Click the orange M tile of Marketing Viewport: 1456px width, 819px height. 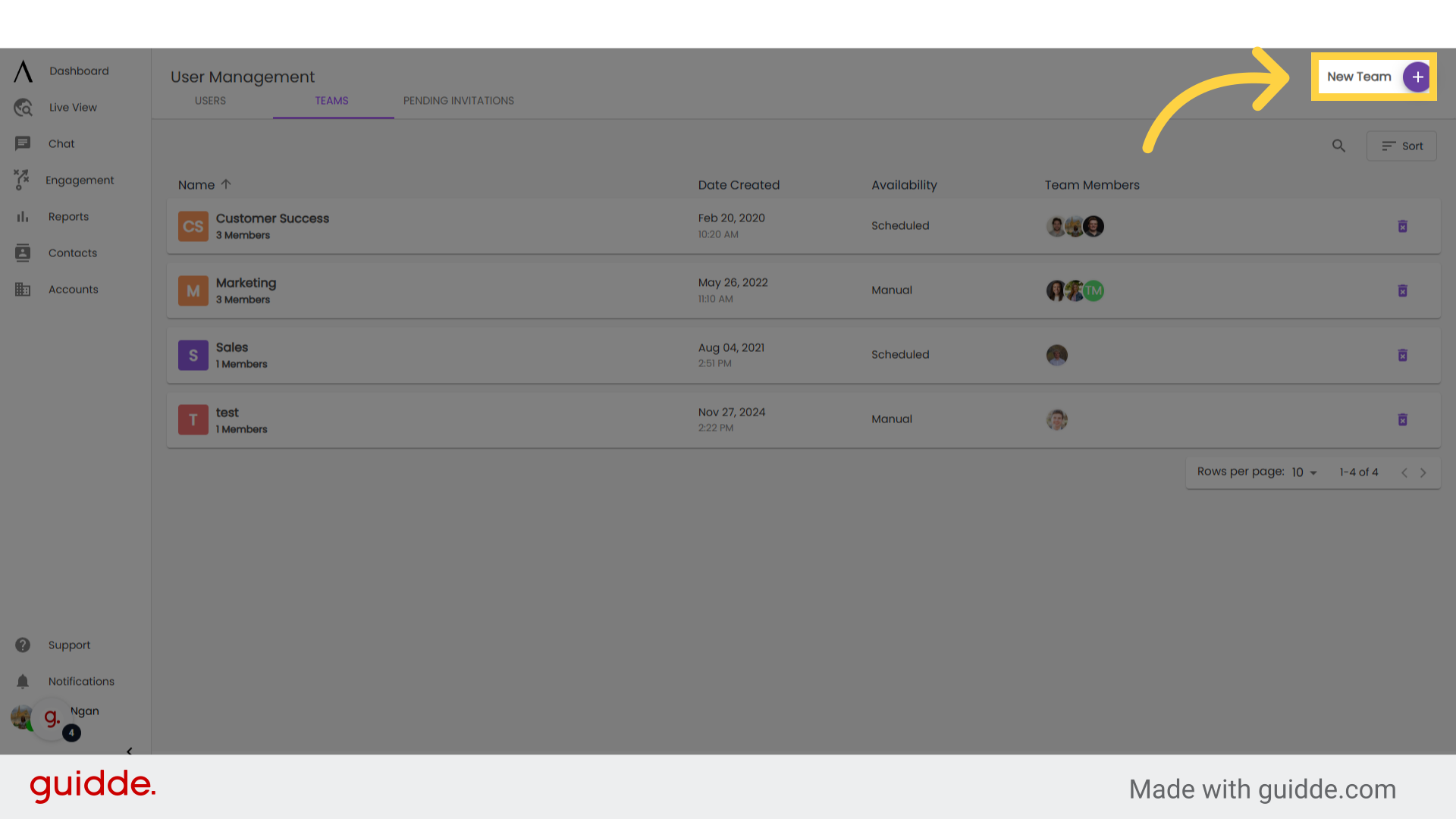(193, 290)
